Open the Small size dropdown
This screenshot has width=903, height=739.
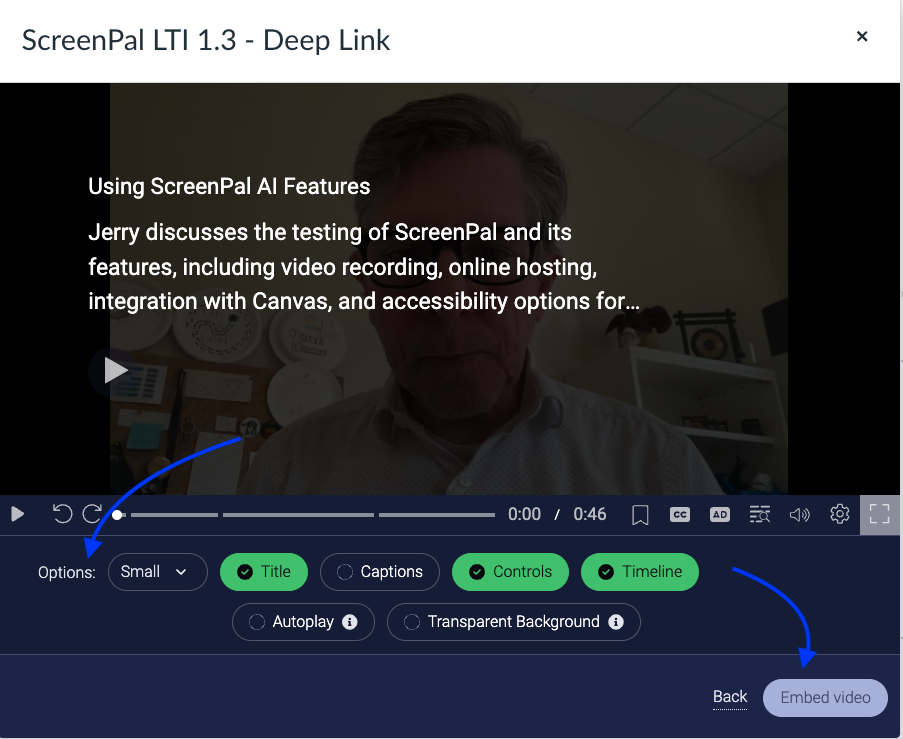pyautogui.click(x=157, y=572)
